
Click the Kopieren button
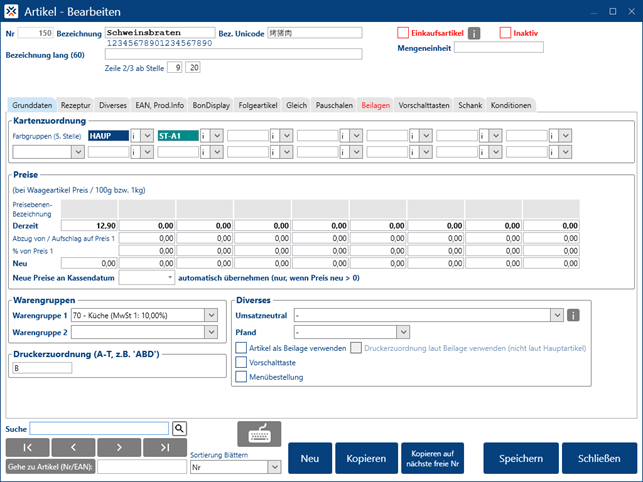tap(366, 458)
